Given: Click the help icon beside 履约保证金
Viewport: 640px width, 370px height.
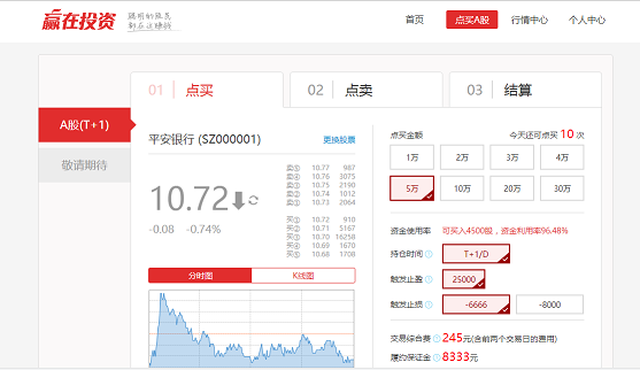Looking at the screenshot, I should (x=437, y=358).
